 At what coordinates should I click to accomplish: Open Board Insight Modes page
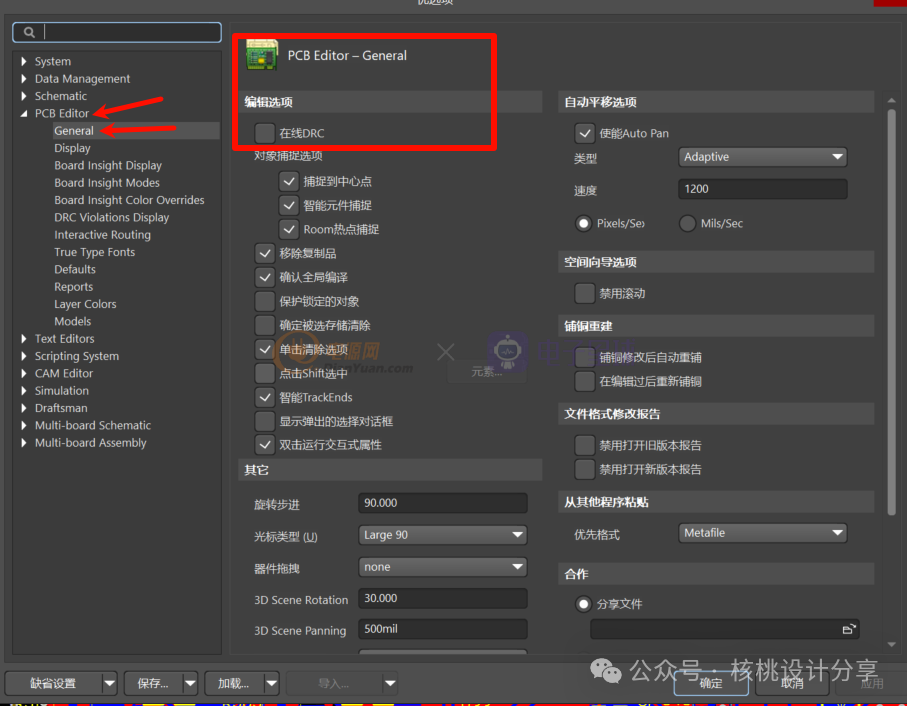point(107,183)
